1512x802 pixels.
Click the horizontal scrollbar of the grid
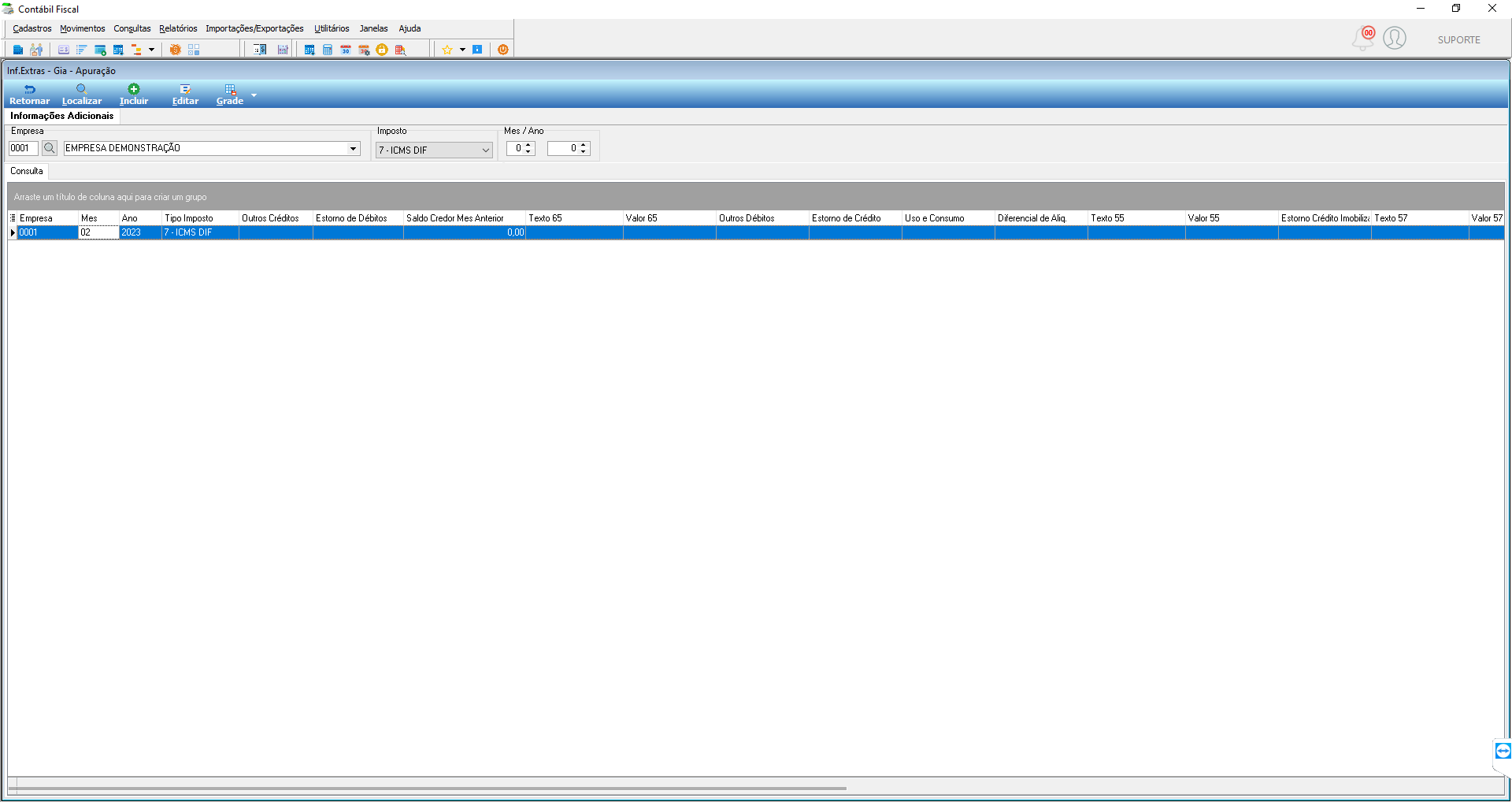[428, 787]
